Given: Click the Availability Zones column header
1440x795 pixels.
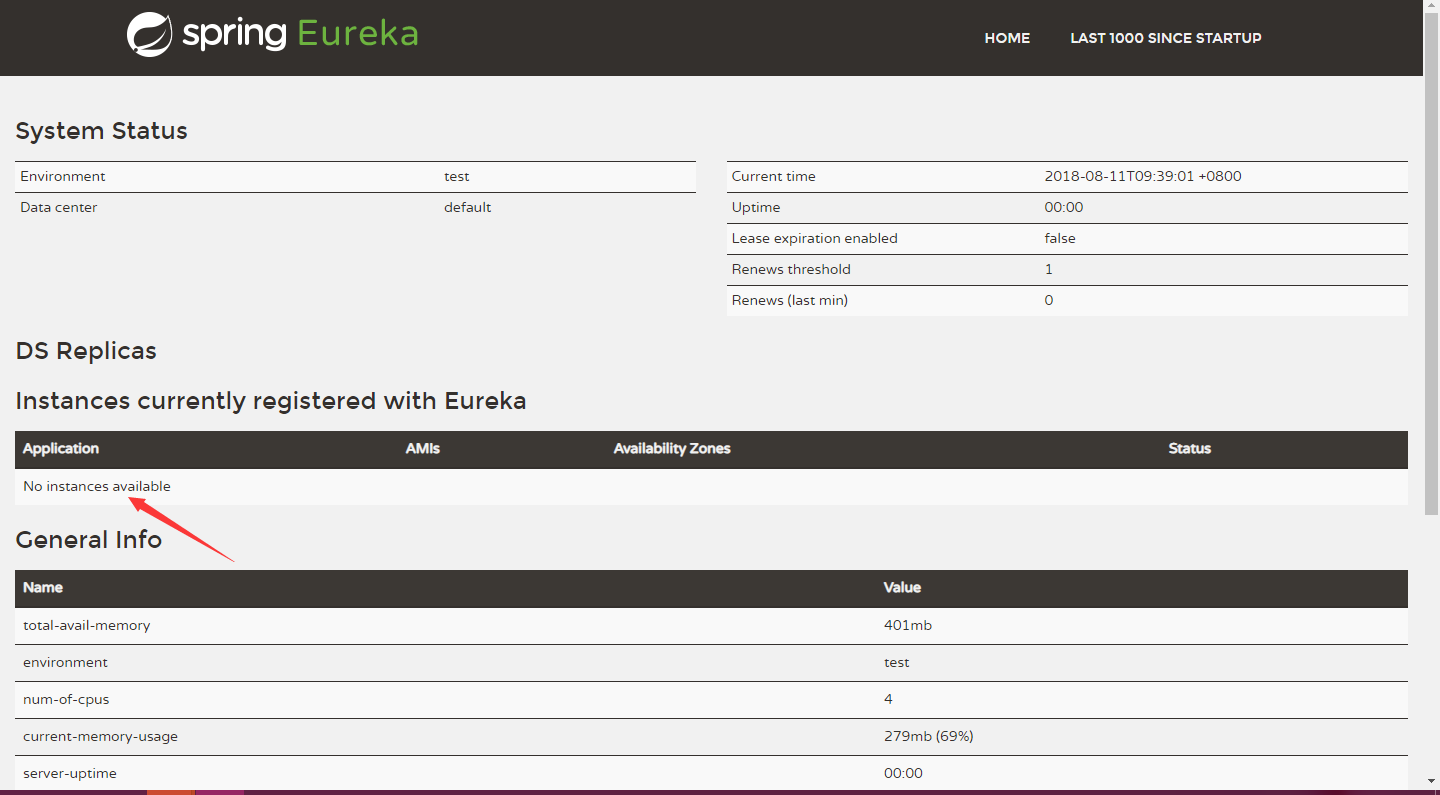Looking at the screenshot, I should 672,448.
